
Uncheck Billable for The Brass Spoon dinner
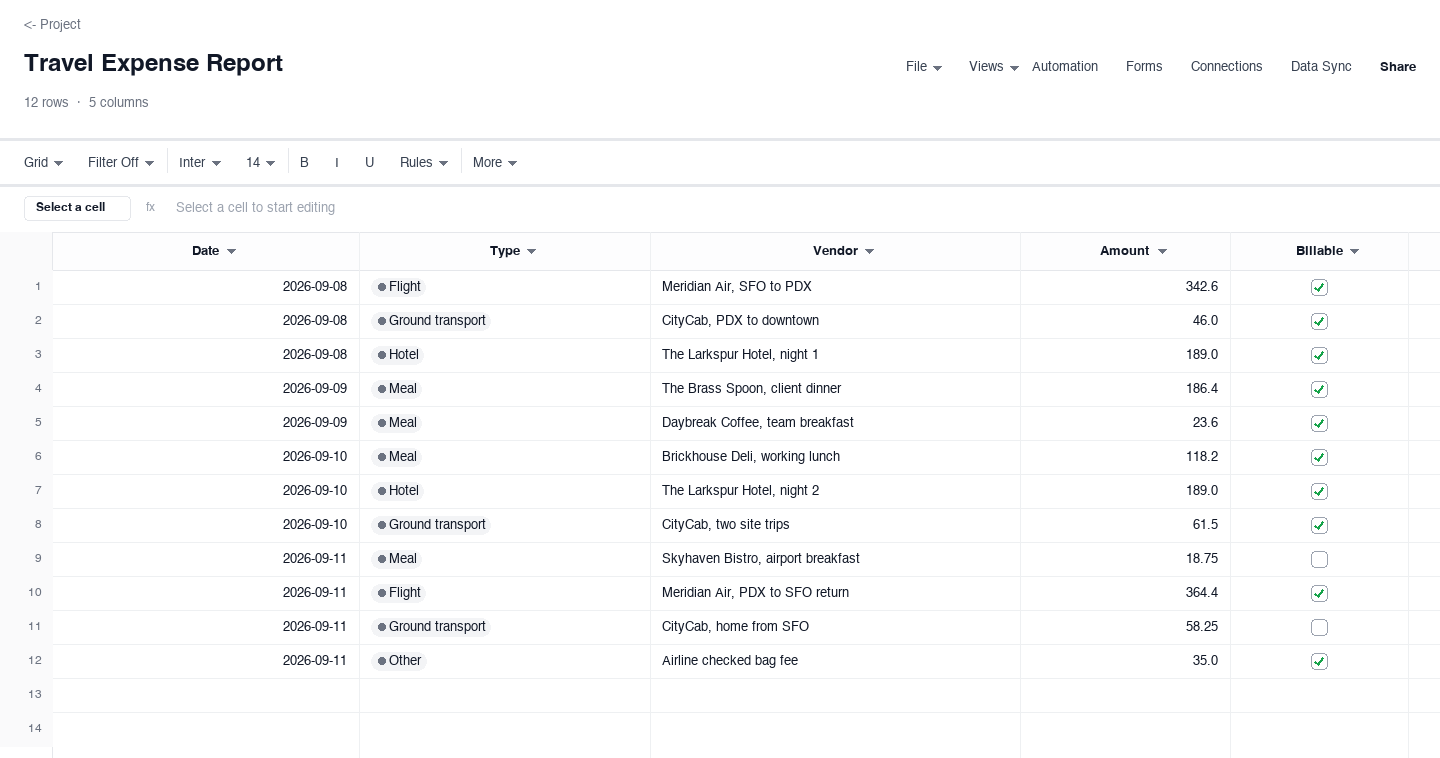click(x=1319, y=389)
